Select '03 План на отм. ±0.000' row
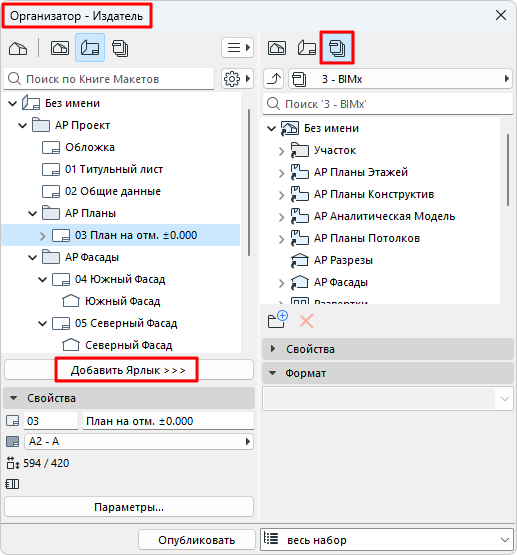Screen dimensions: 517x555 (121, 235)
